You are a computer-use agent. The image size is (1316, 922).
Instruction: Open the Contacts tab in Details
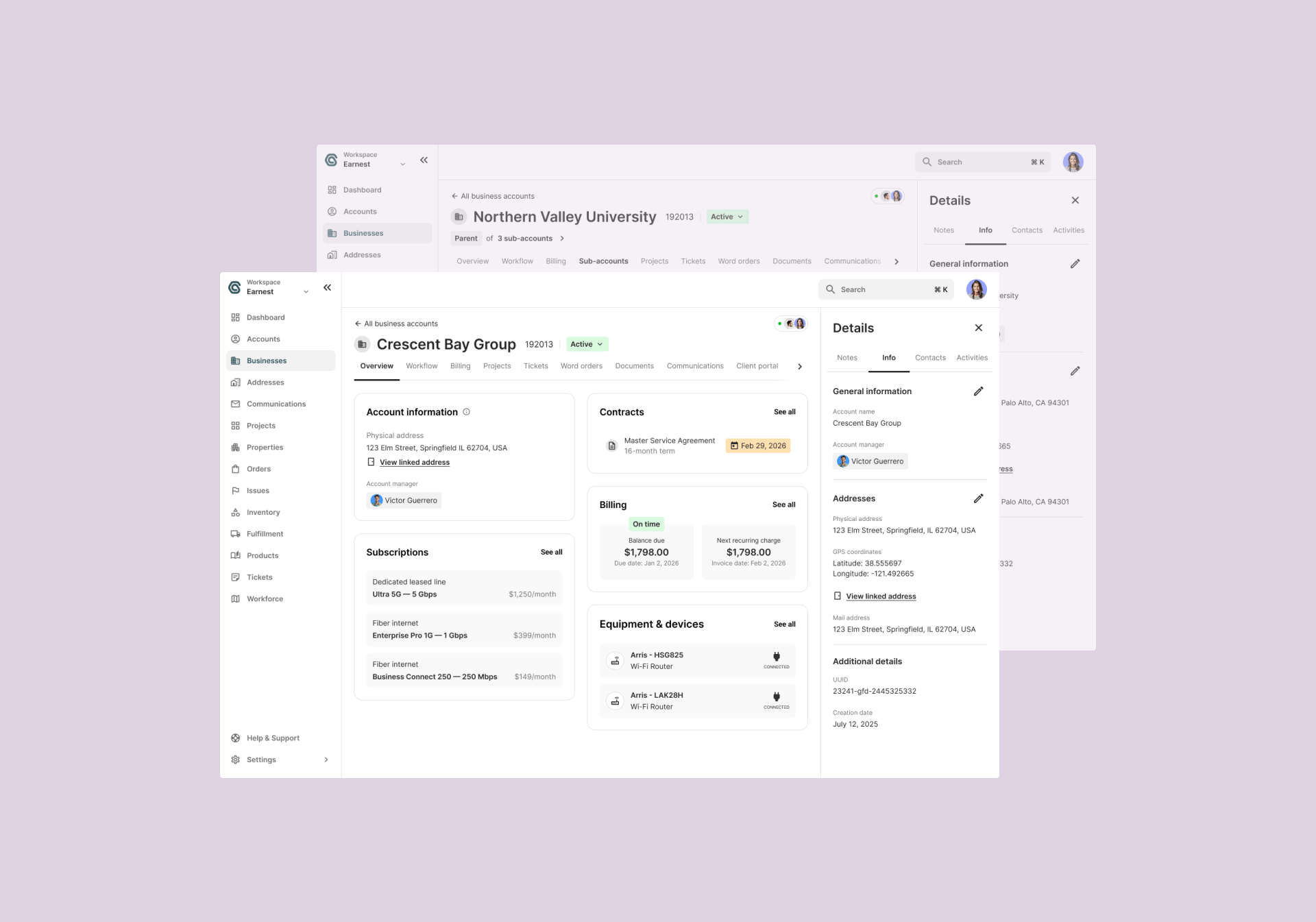point(929,358)
